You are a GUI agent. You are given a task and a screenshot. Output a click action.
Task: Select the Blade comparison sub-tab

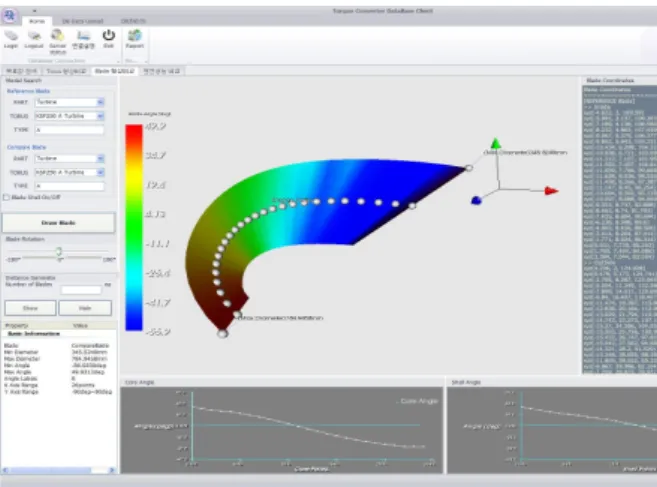pyautogui.click(x=114, y=71)
